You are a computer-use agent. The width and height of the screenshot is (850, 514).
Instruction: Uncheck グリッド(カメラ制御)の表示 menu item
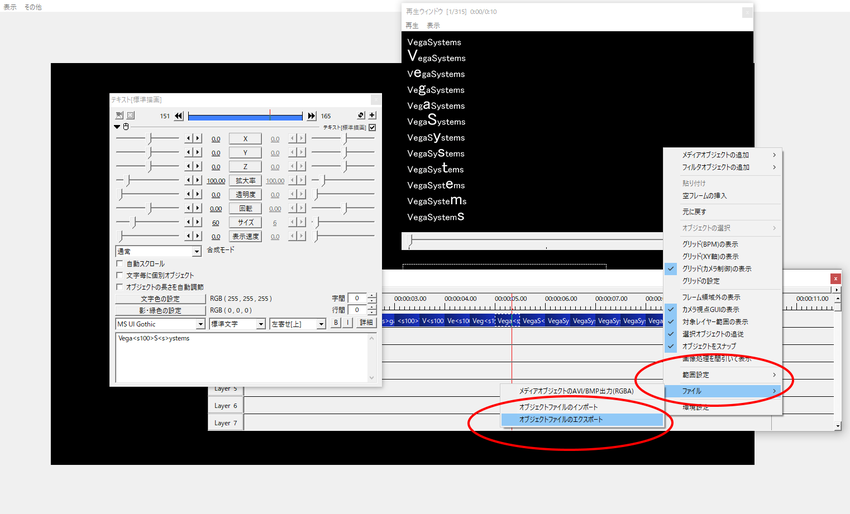723,269
